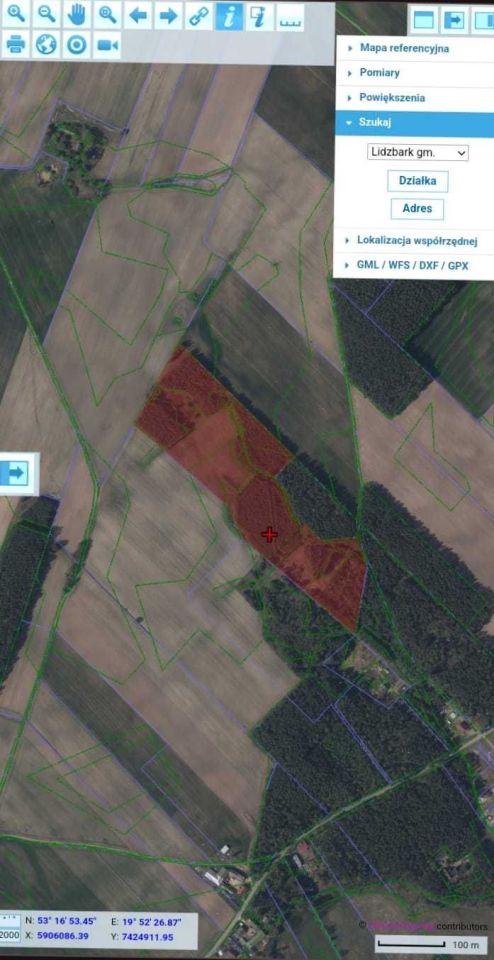This screenshot has height=960, width=494.
Task: Activate the pan hand tool
Action: [x=77, y=15]
